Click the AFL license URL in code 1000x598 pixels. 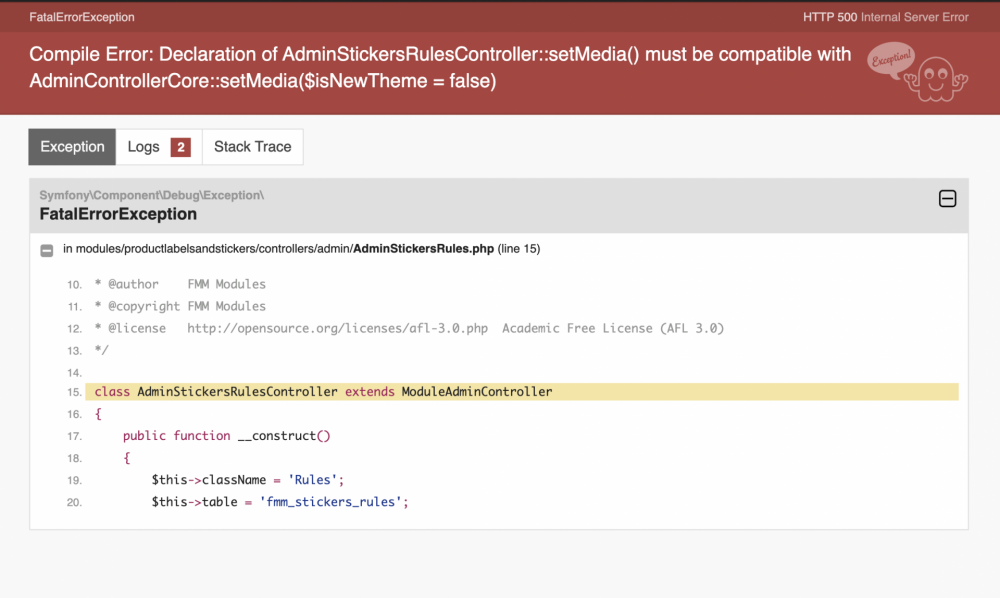337,328
